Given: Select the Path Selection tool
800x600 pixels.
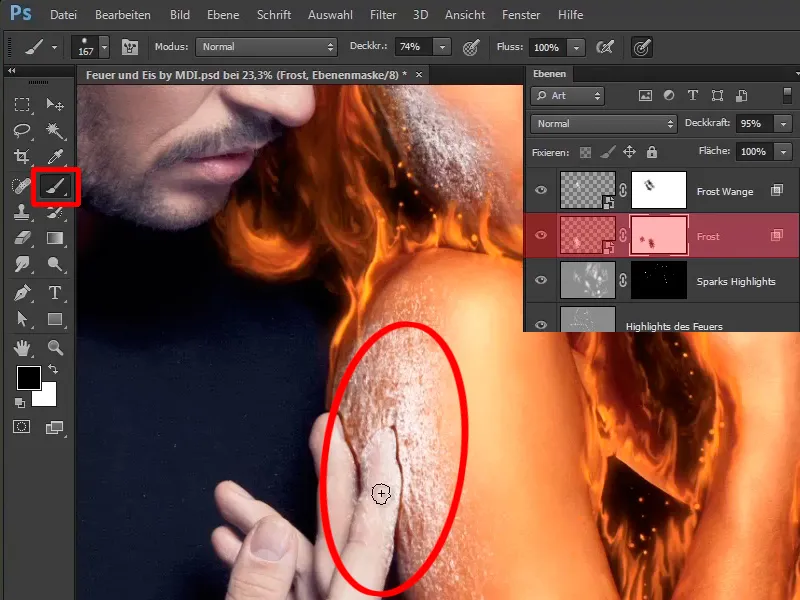Looking at the screenshot, I should tap(22, 319).
